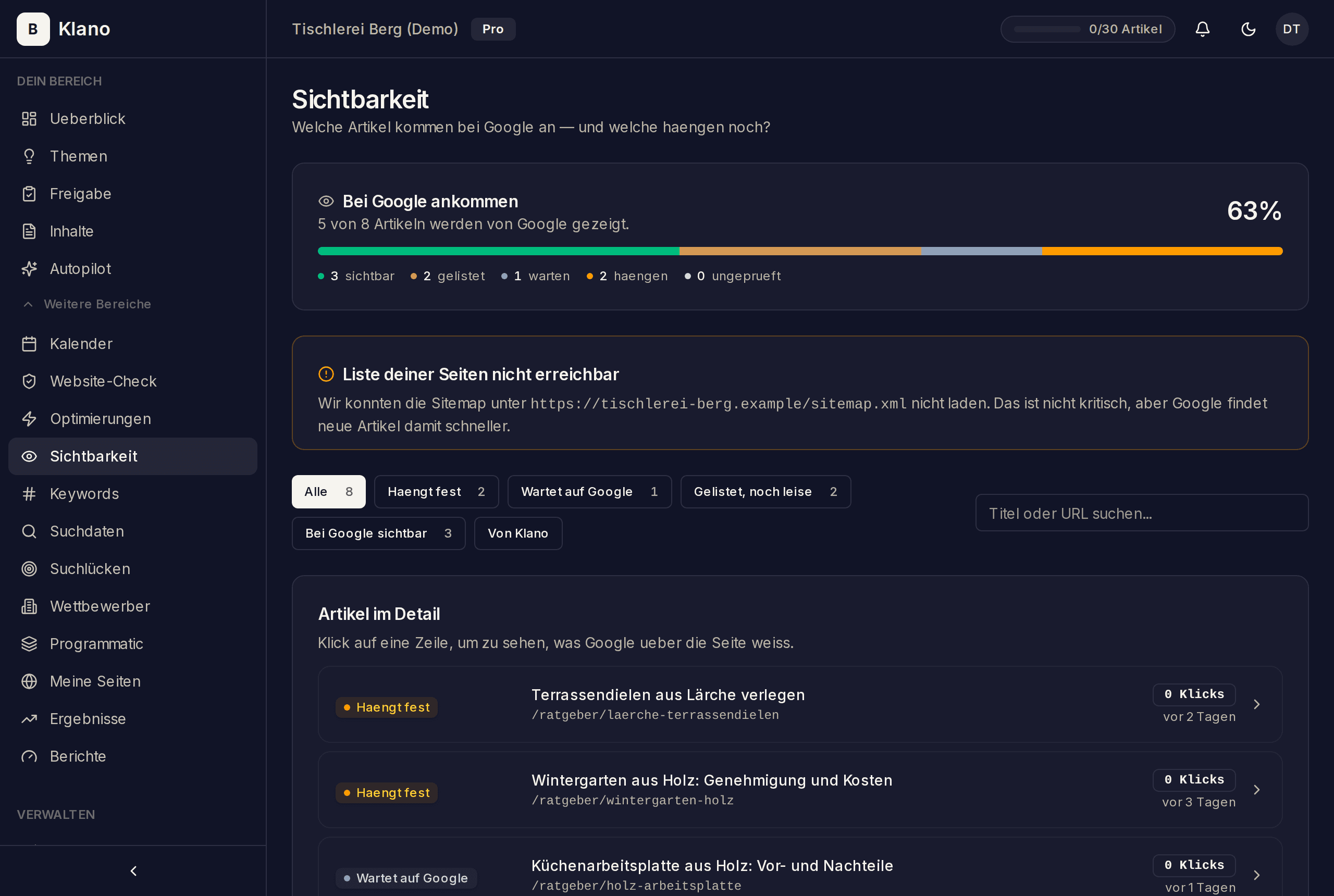Viewport: 1334px width, 896px height.
Task: Click the Tischlerei Berg (Demo) workspace name
Action: [375, 29]
